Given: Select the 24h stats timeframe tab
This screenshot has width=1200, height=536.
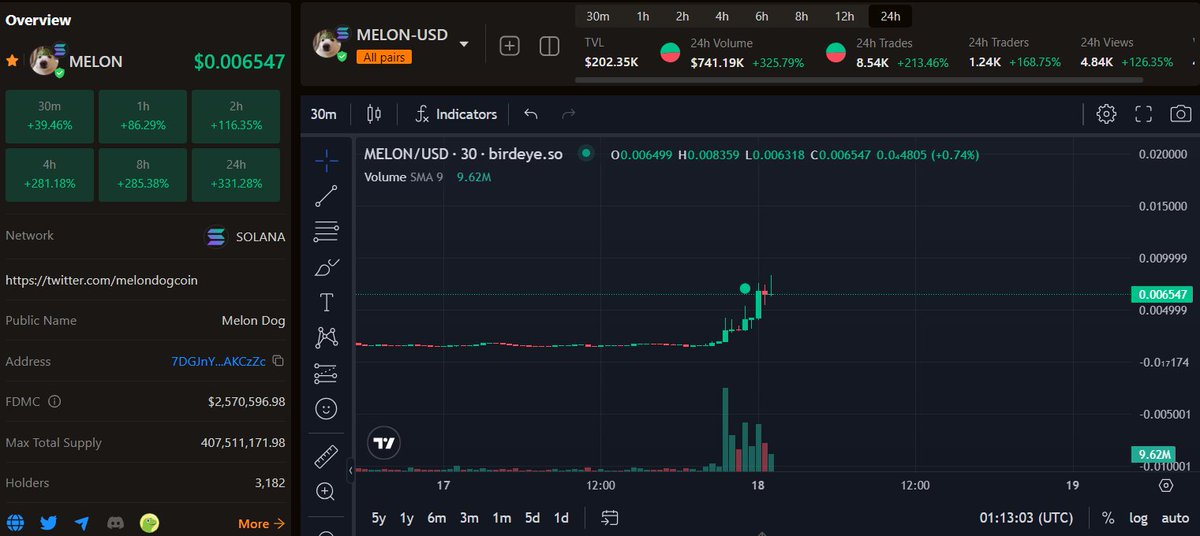Looking at the screenshot, I should click(890, 16).
